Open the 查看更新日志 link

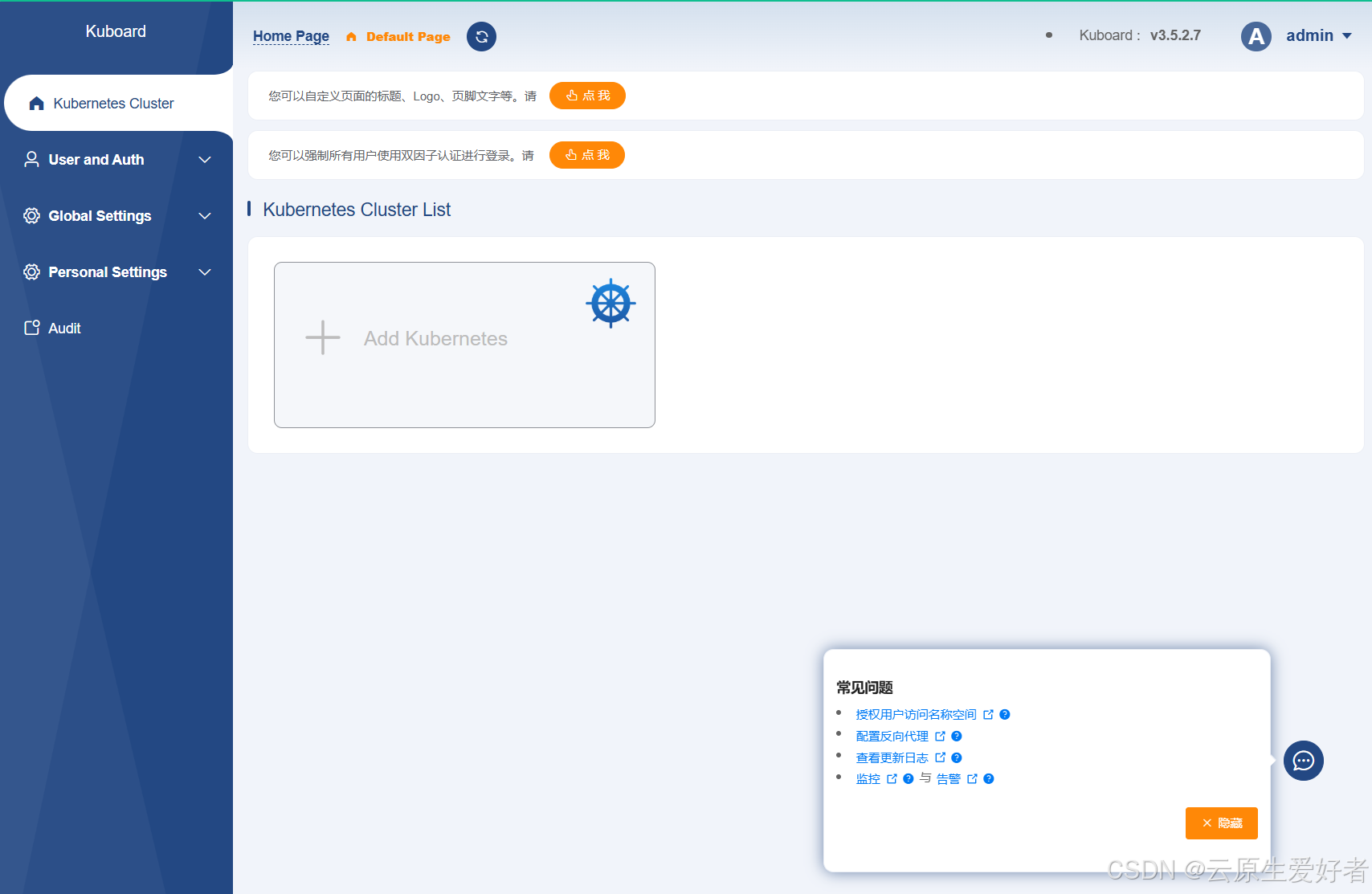892,757
